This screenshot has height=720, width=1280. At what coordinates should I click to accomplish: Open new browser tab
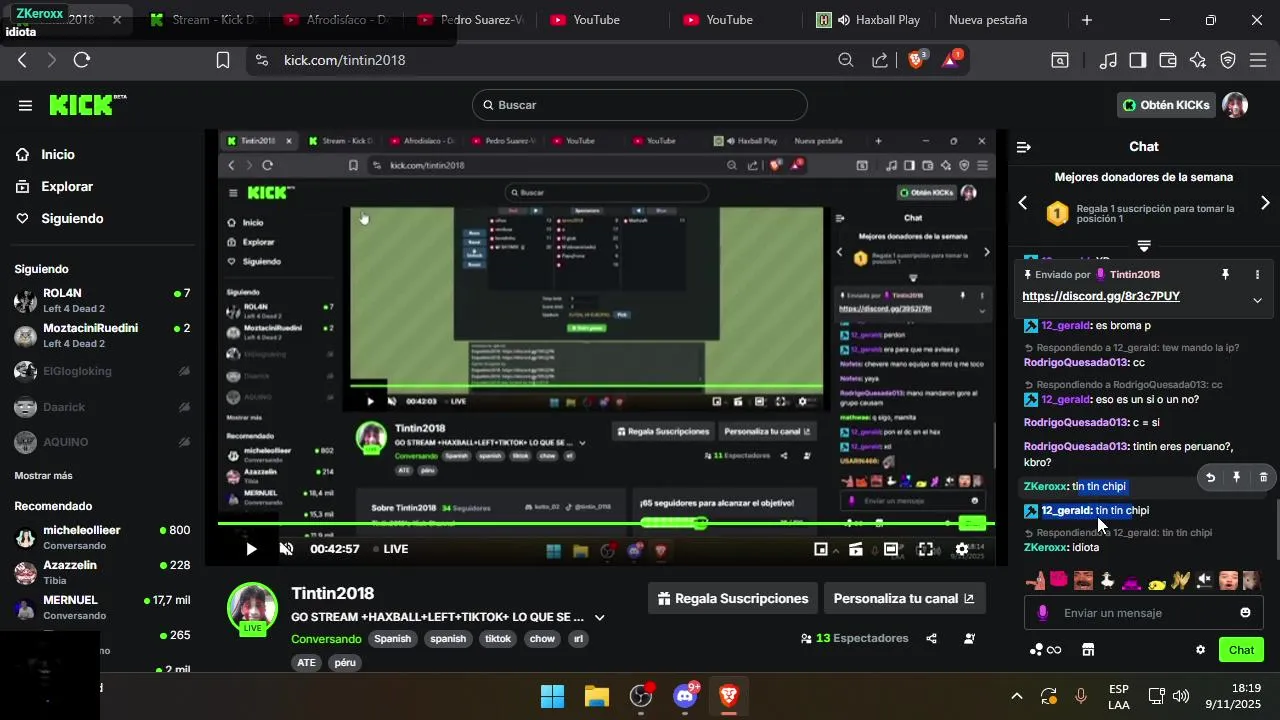(1087, 20)
